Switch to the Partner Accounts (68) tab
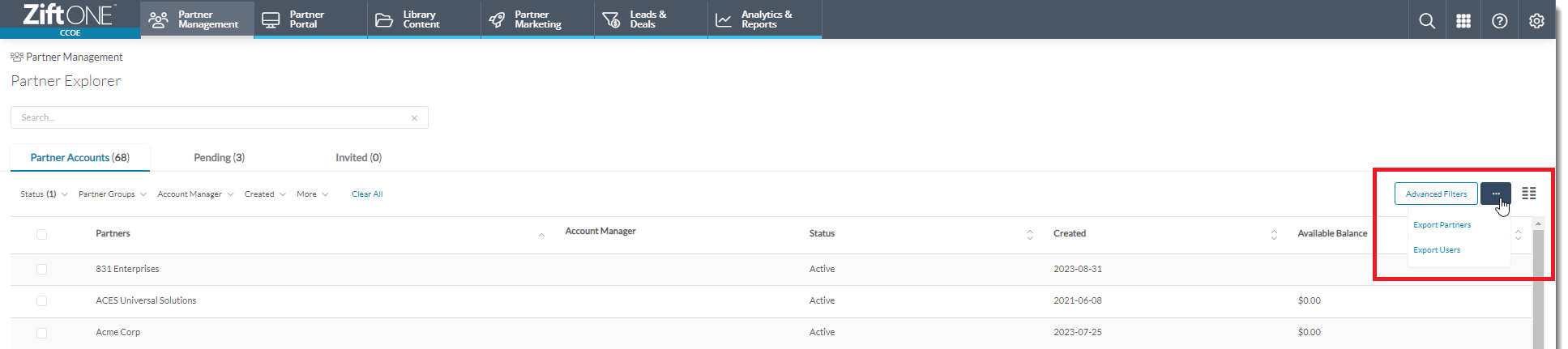1568x349 pixels. [80, 158]
